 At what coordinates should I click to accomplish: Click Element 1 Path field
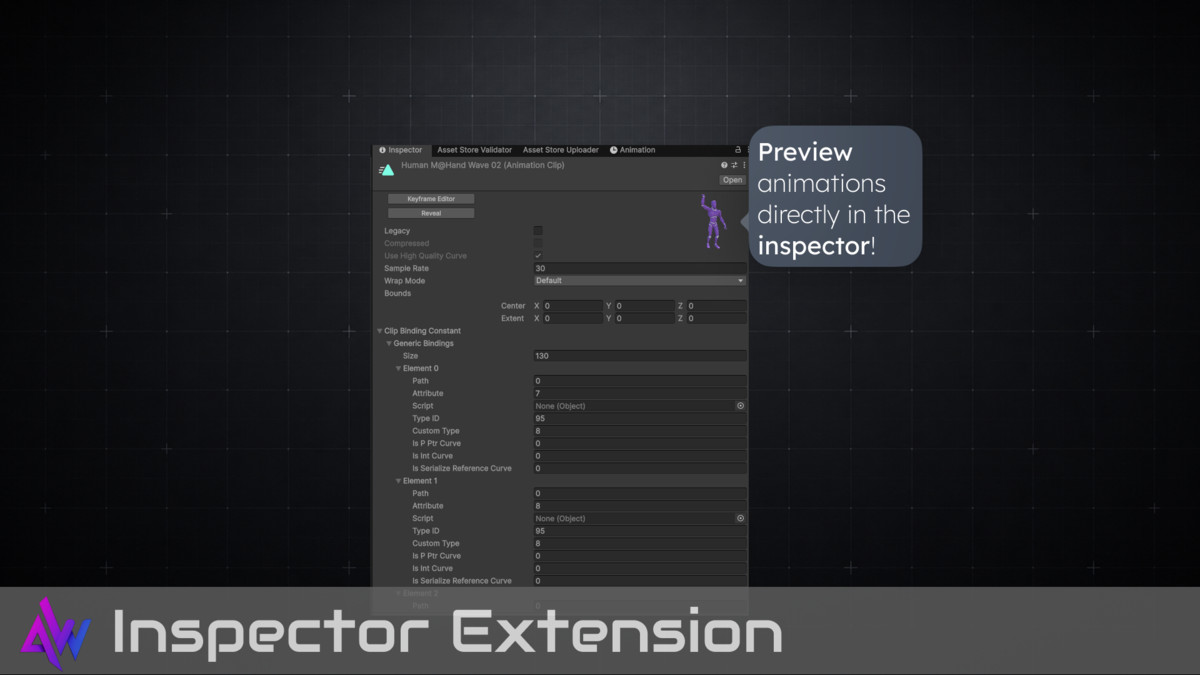[640, 493]
